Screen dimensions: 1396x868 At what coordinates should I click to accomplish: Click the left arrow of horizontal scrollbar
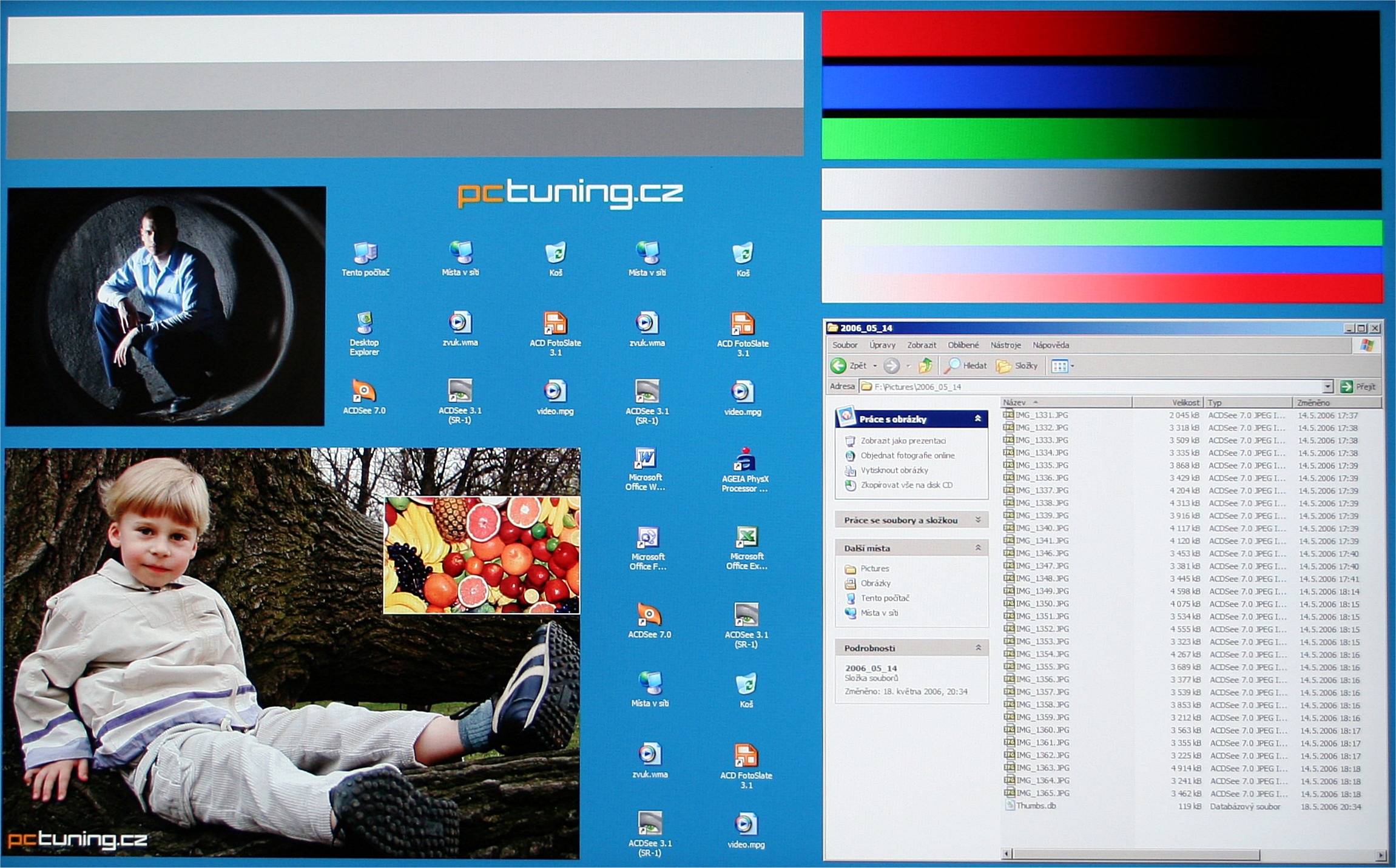[1007, 855]
